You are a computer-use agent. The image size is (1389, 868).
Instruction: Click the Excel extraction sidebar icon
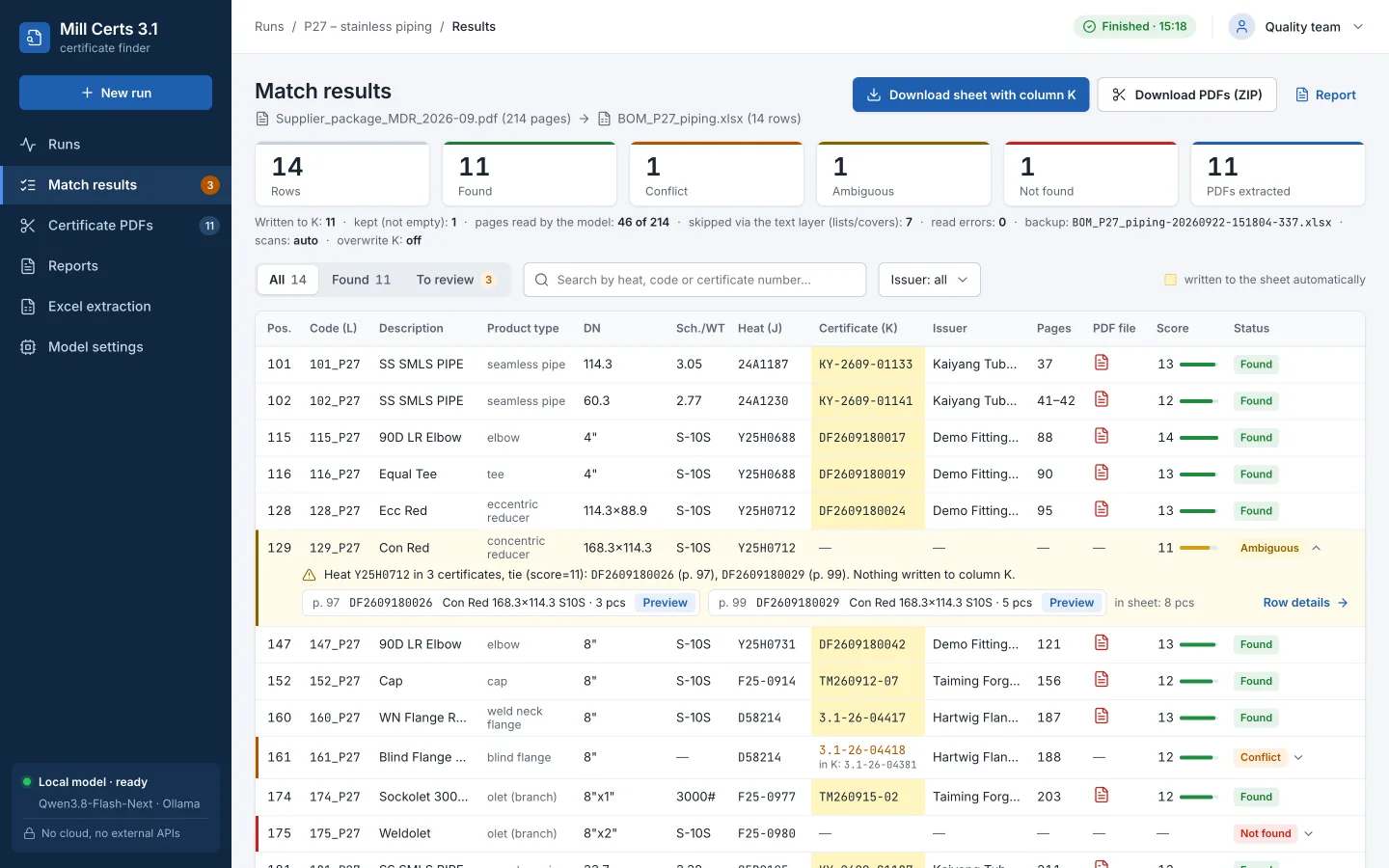pos(28,307)
